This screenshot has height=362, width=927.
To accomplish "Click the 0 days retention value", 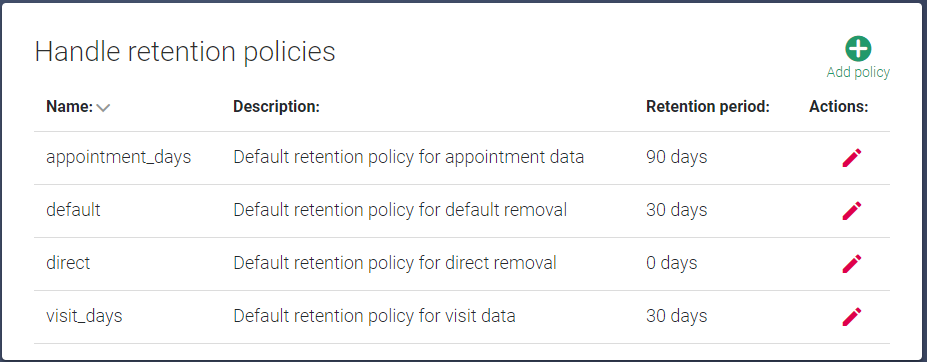I will 672,263.
